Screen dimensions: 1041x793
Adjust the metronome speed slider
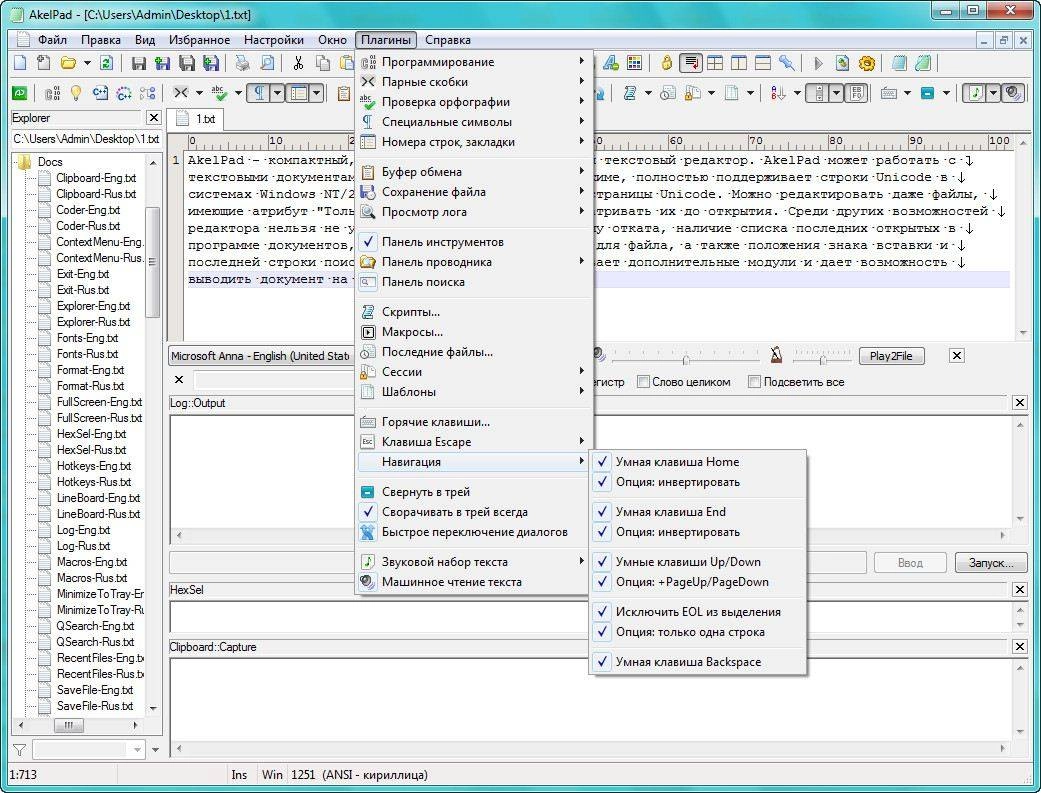coord(822,359)
